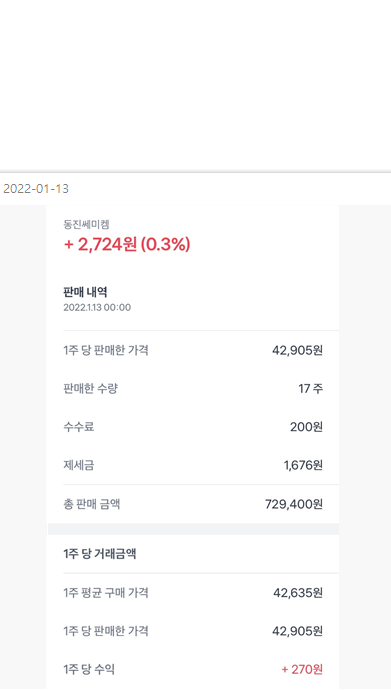The image size is (391, 690).
Task: Click the 1,676원 tax value
Action: point(303,466)
